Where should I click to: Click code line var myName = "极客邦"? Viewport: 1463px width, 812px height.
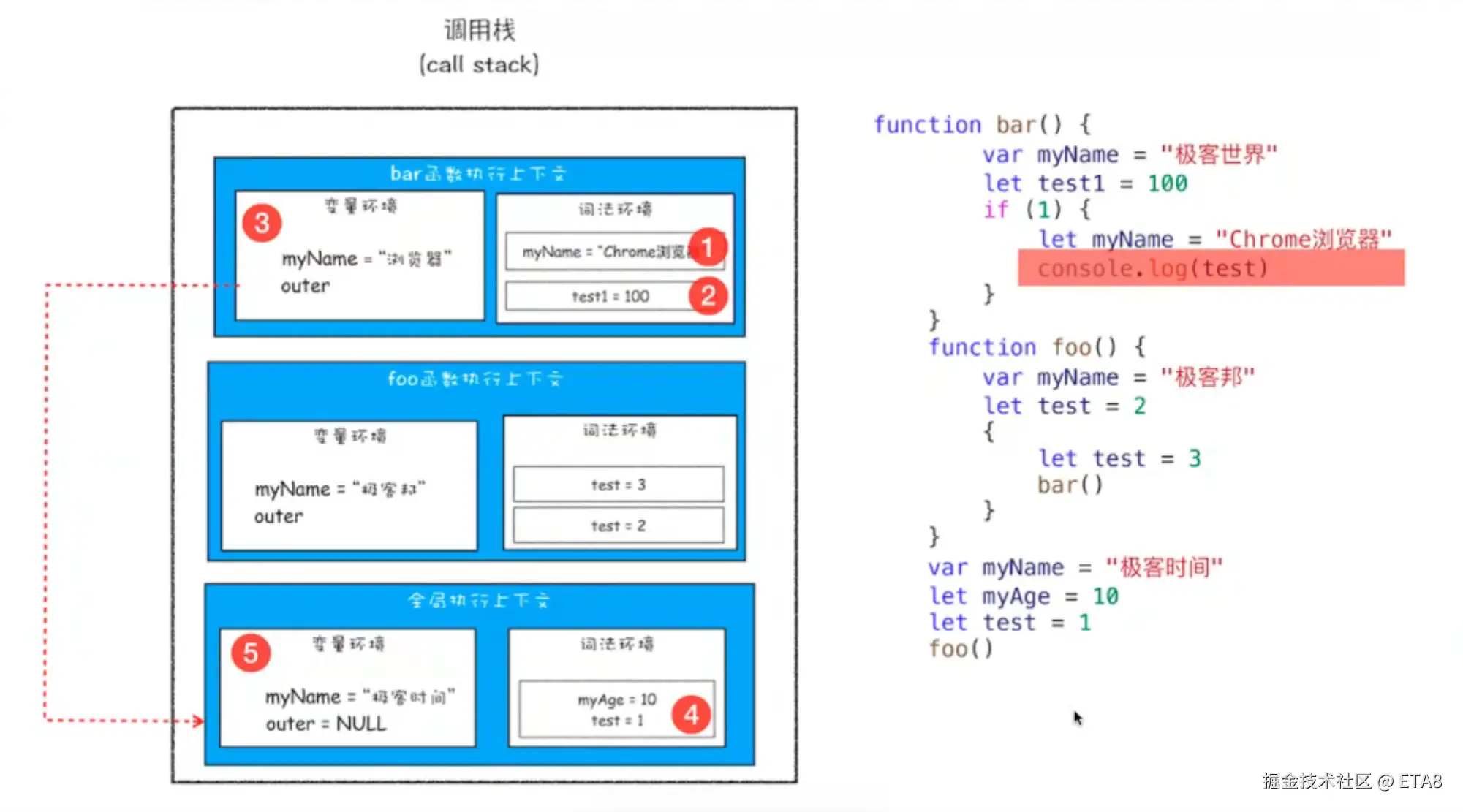(1119, 377)
